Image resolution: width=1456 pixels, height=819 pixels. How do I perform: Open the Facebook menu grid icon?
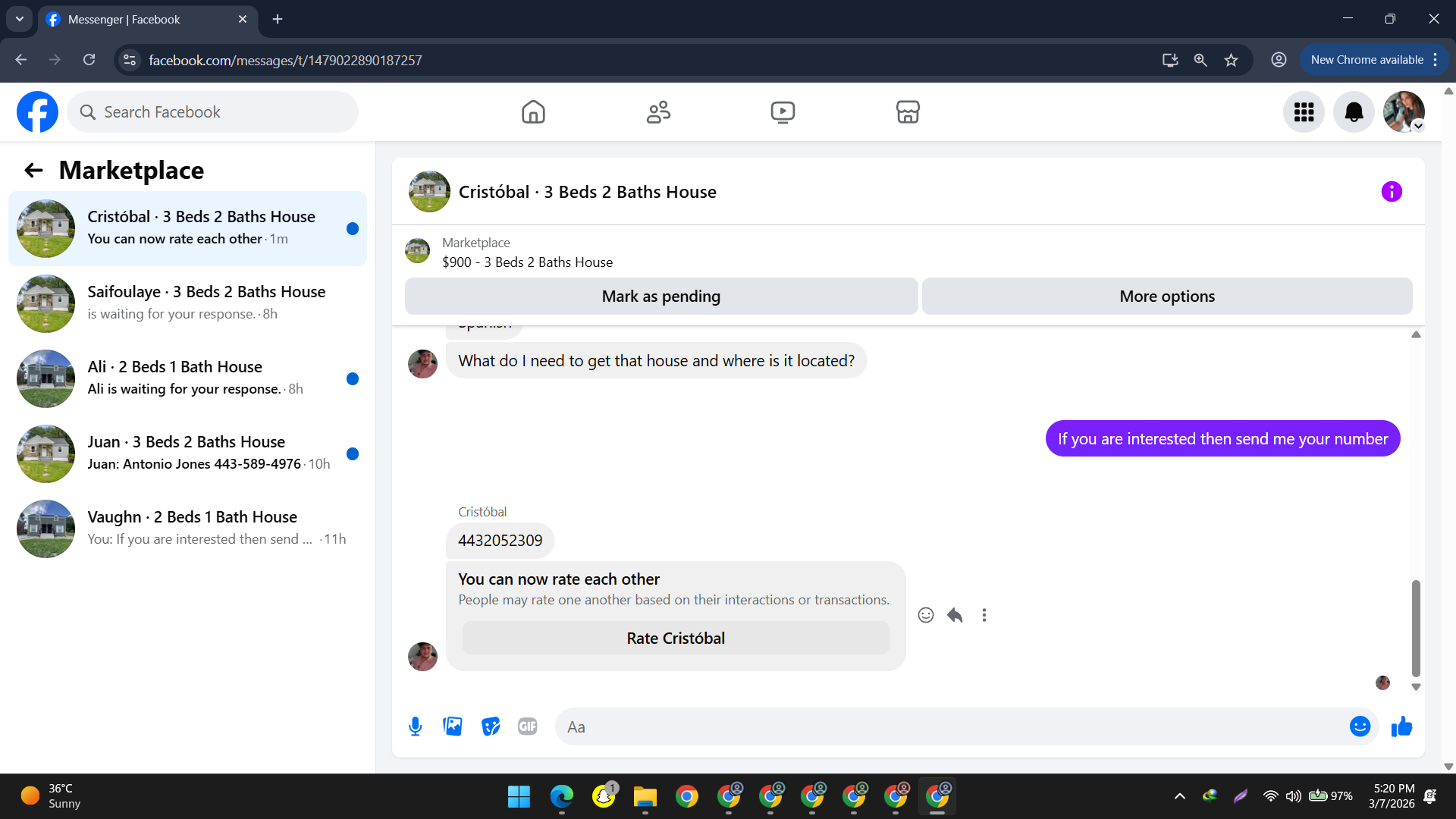click(x=1304, y=112)
